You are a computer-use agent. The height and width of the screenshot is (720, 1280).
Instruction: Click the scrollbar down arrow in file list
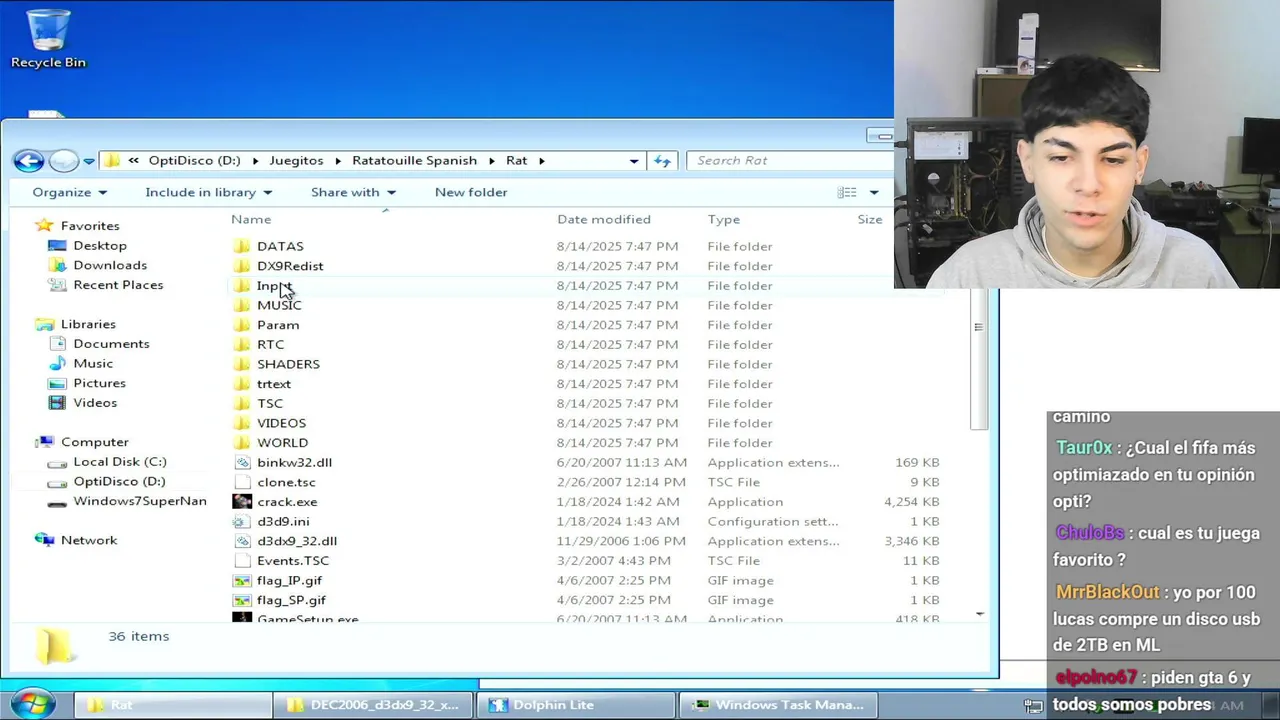pyautogui.click(x=979, y=614)
